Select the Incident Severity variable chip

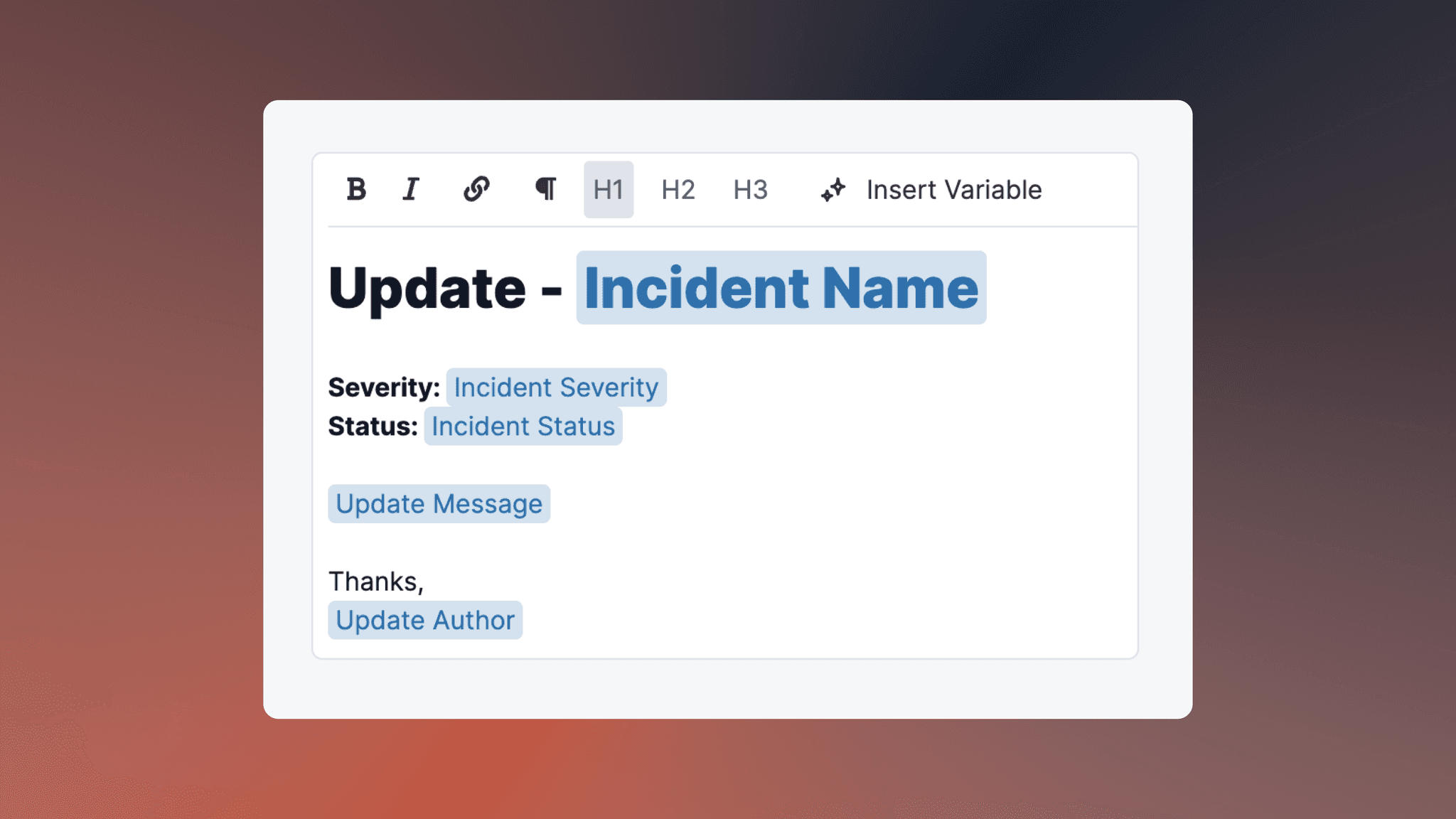pos(556,387)
